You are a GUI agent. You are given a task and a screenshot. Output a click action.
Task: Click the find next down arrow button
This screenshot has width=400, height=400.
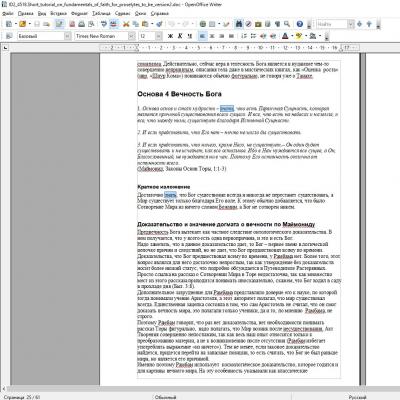(359, 24)
